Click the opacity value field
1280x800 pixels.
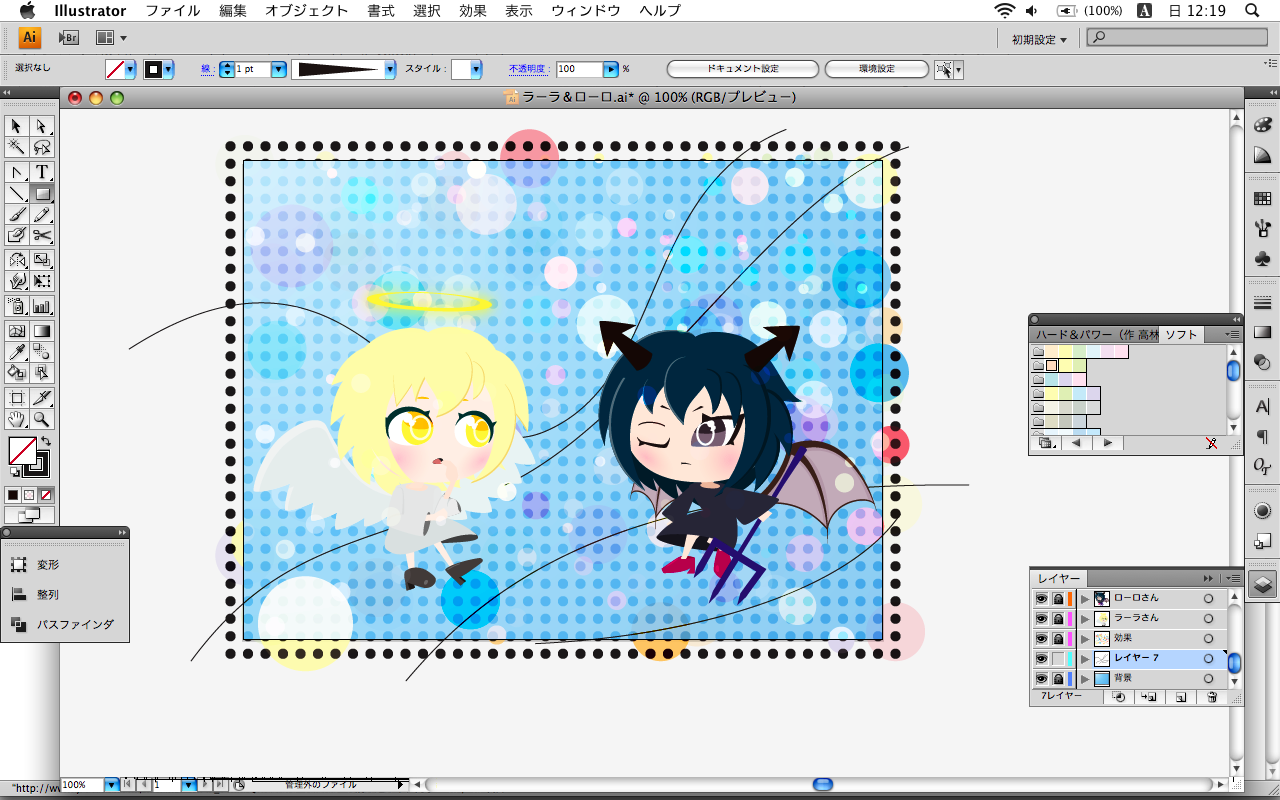click(x=579, y=69)
